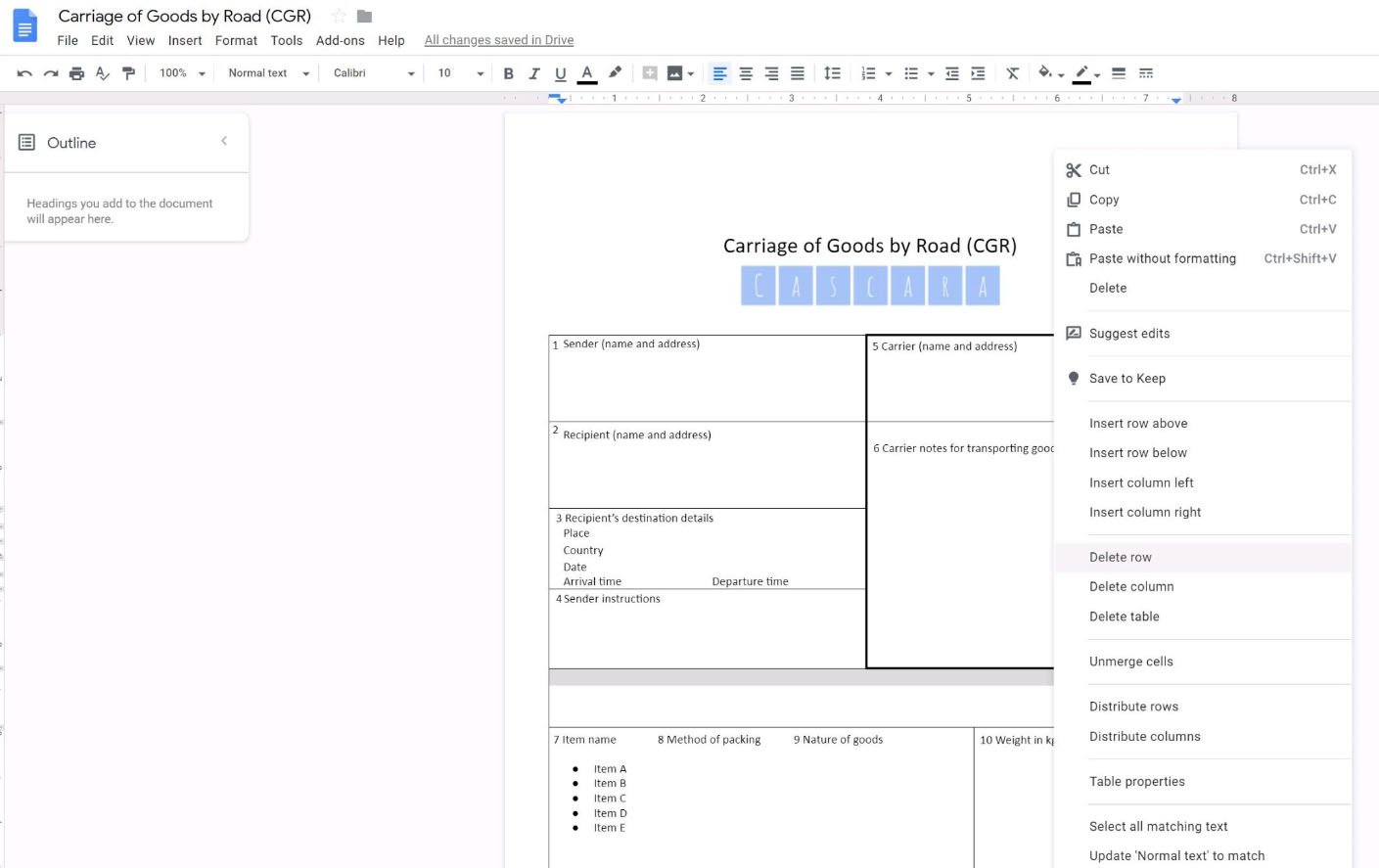Open the border dash style options
The height and width of the screenshot is (868, 1379).
pos(1146,73)
